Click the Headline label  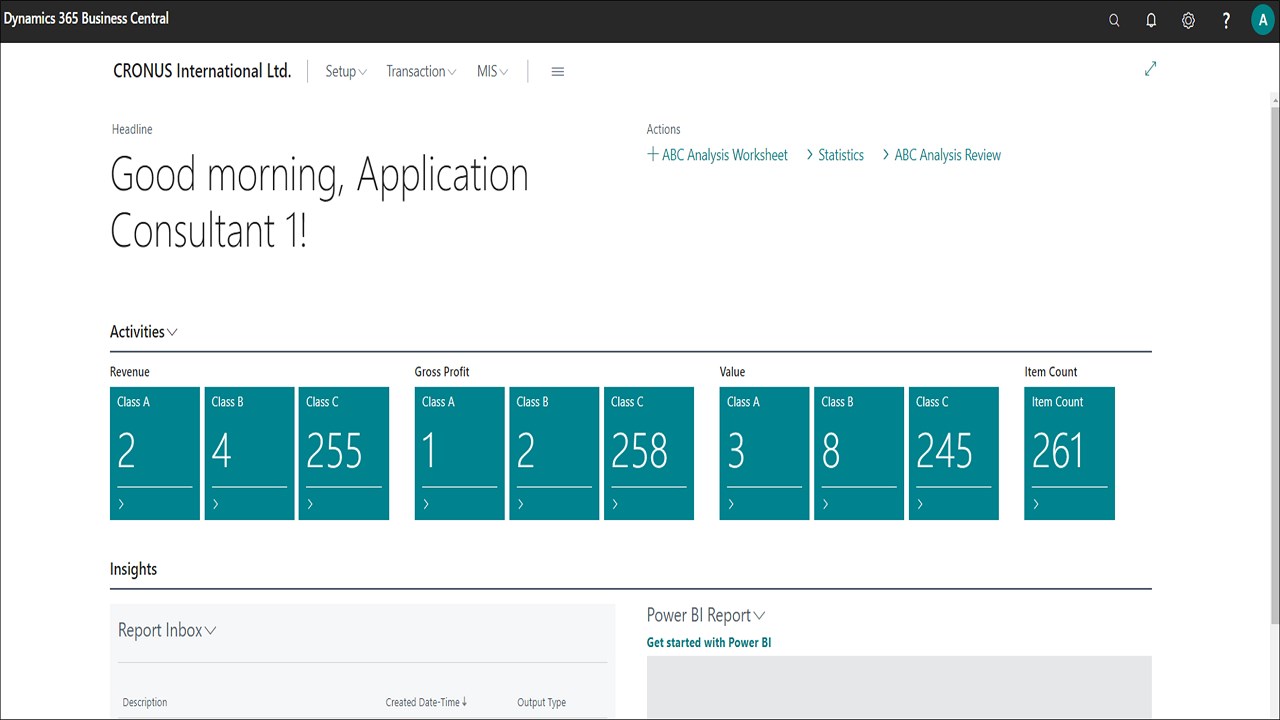[132, 129]
